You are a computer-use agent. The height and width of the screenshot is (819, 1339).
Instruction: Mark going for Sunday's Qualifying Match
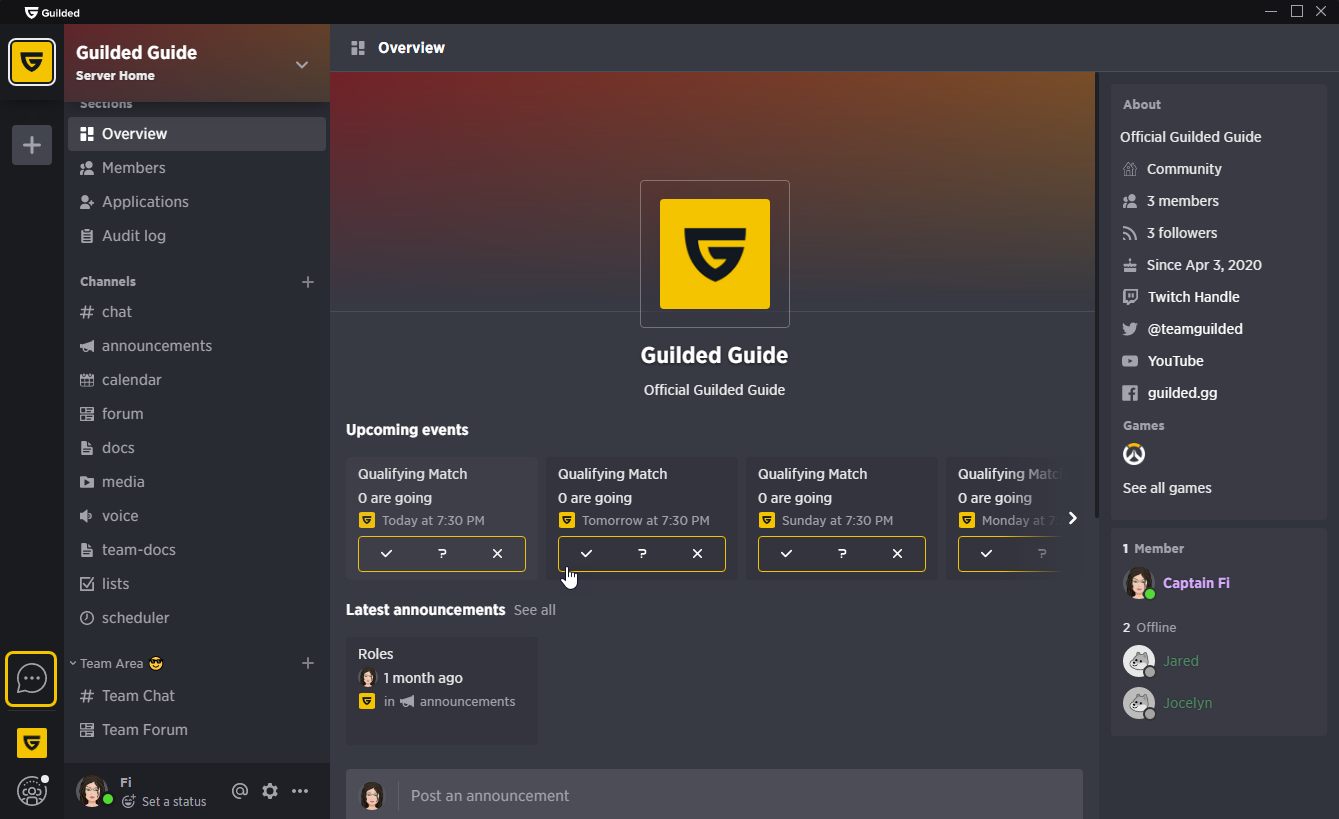coord(786,554)
